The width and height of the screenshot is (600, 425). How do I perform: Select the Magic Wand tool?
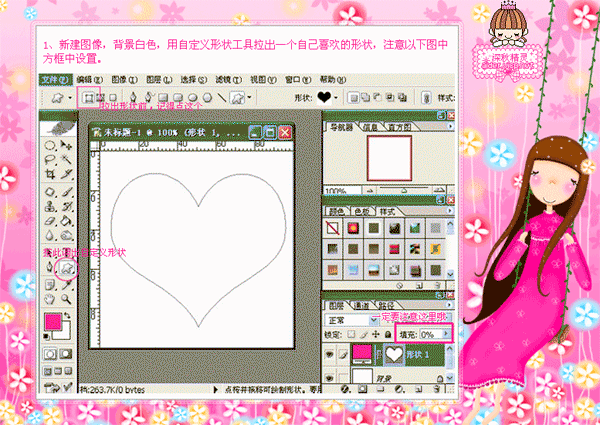point(67,160)
